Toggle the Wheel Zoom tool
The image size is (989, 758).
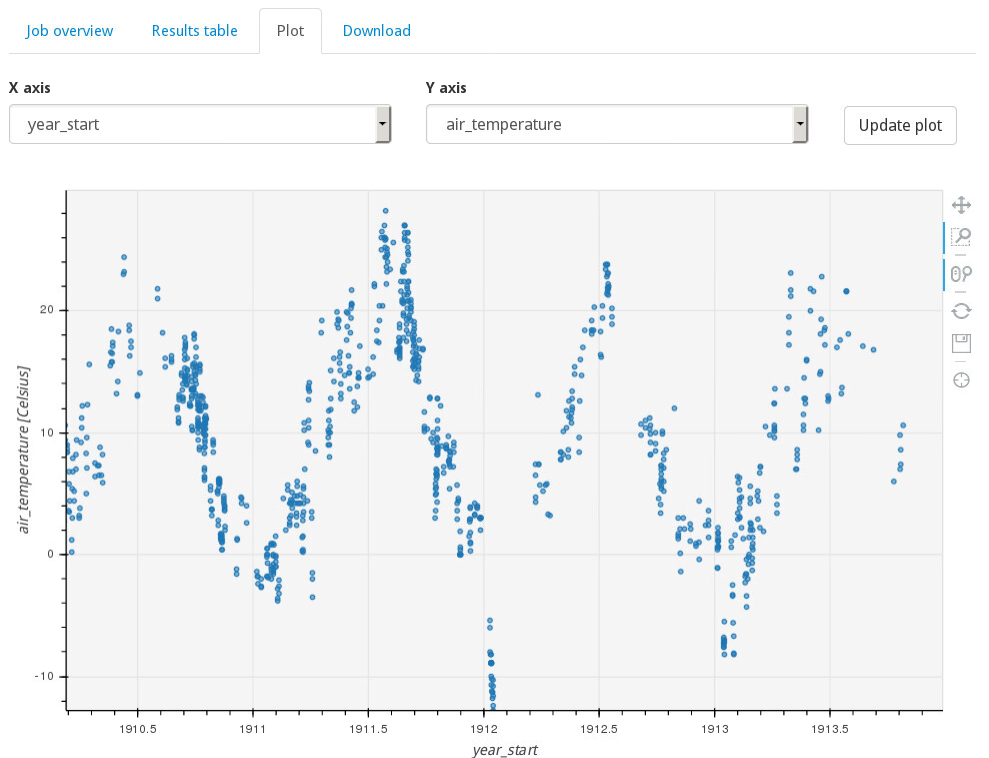(x=961, y=273)
